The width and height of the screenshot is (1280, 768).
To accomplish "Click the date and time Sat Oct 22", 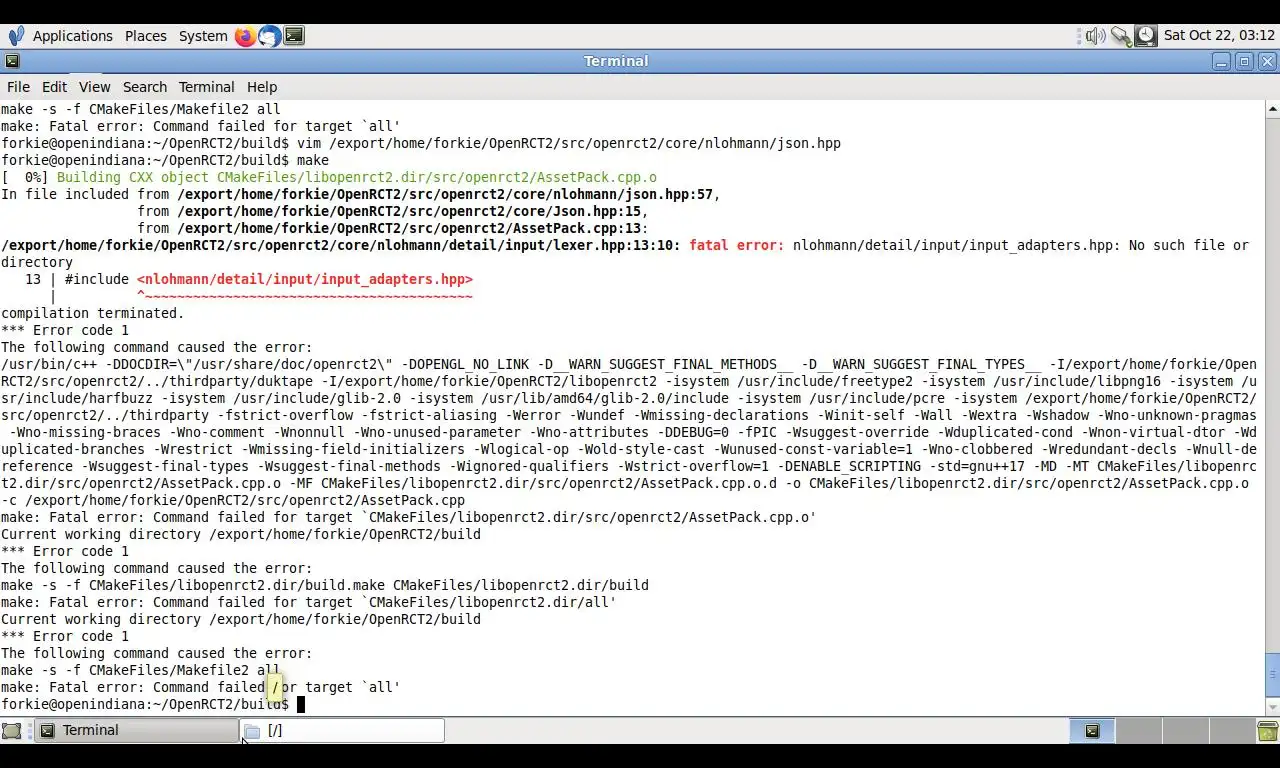I will click(x=1219, y=35).
